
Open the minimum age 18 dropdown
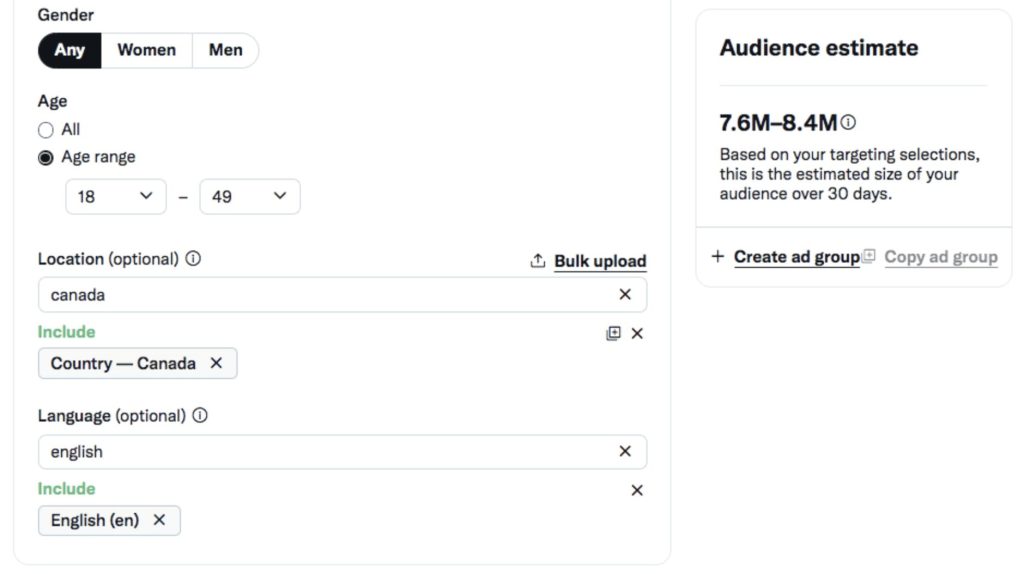116,197
